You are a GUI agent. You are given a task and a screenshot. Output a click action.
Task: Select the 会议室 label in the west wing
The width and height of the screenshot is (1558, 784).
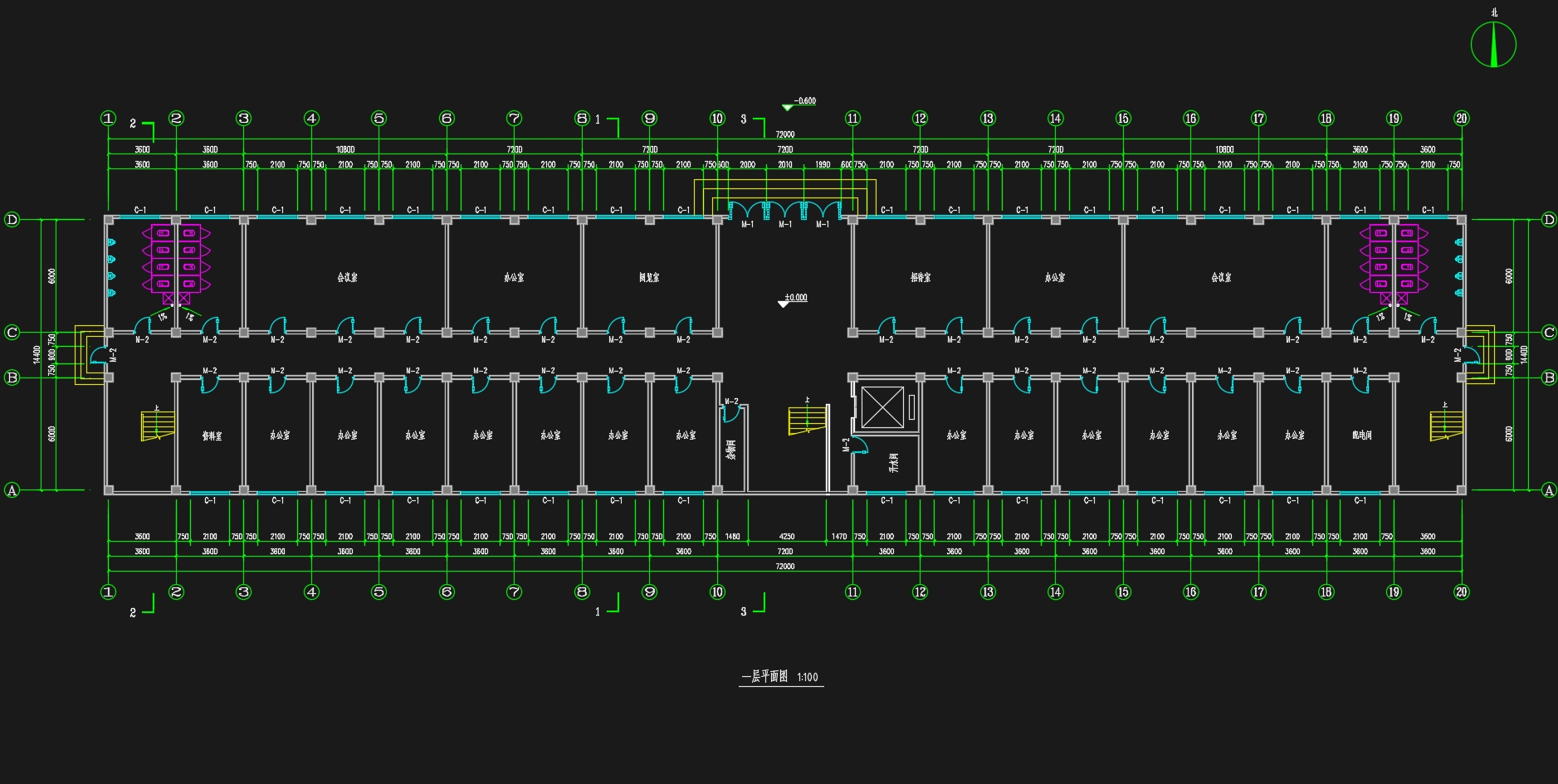point(347,278)
